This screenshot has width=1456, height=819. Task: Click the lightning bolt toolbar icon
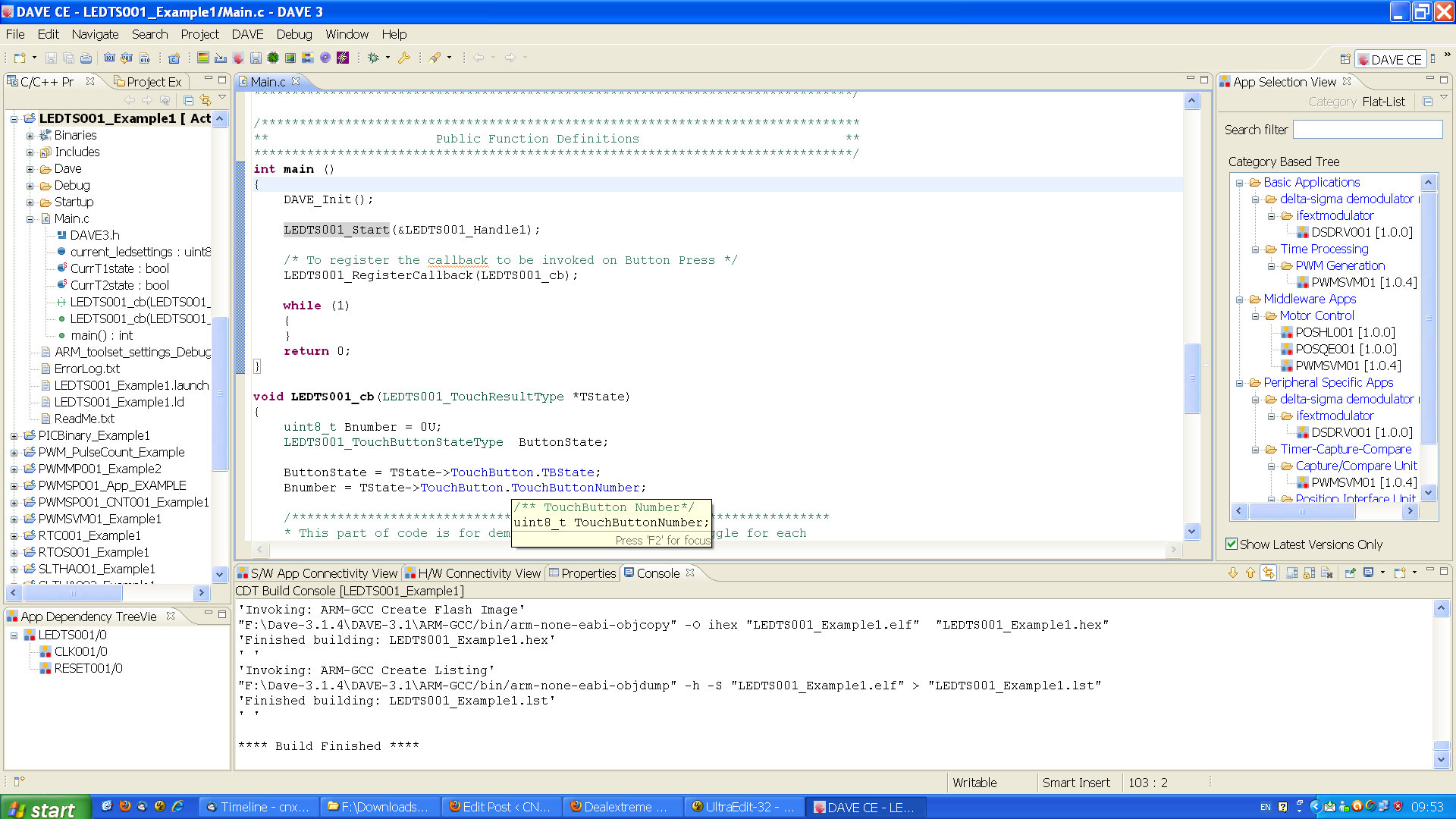343,58
